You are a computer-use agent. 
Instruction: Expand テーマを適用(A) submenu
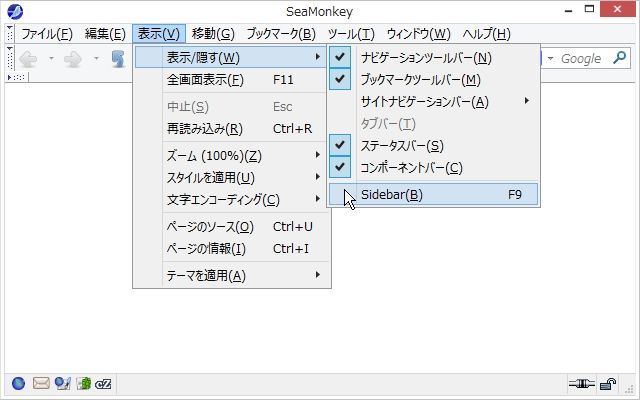(x=231, y=276)
